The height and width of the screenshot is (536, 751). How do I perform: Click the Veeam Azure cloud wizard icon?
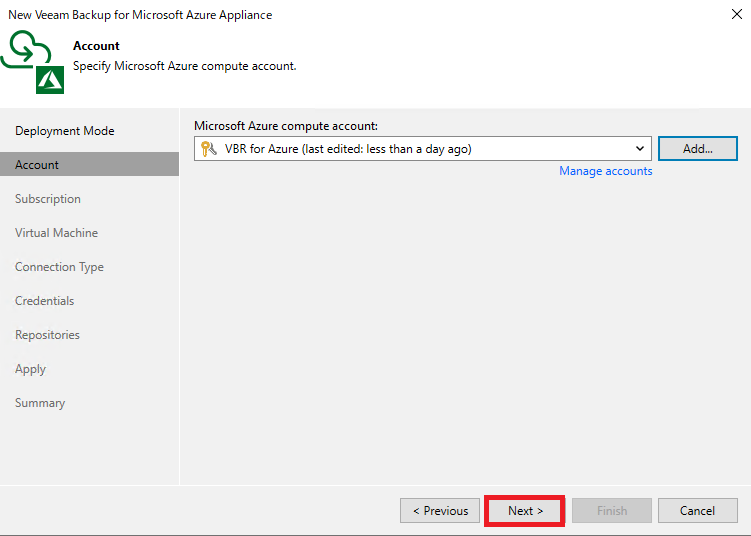click(33, 62)
